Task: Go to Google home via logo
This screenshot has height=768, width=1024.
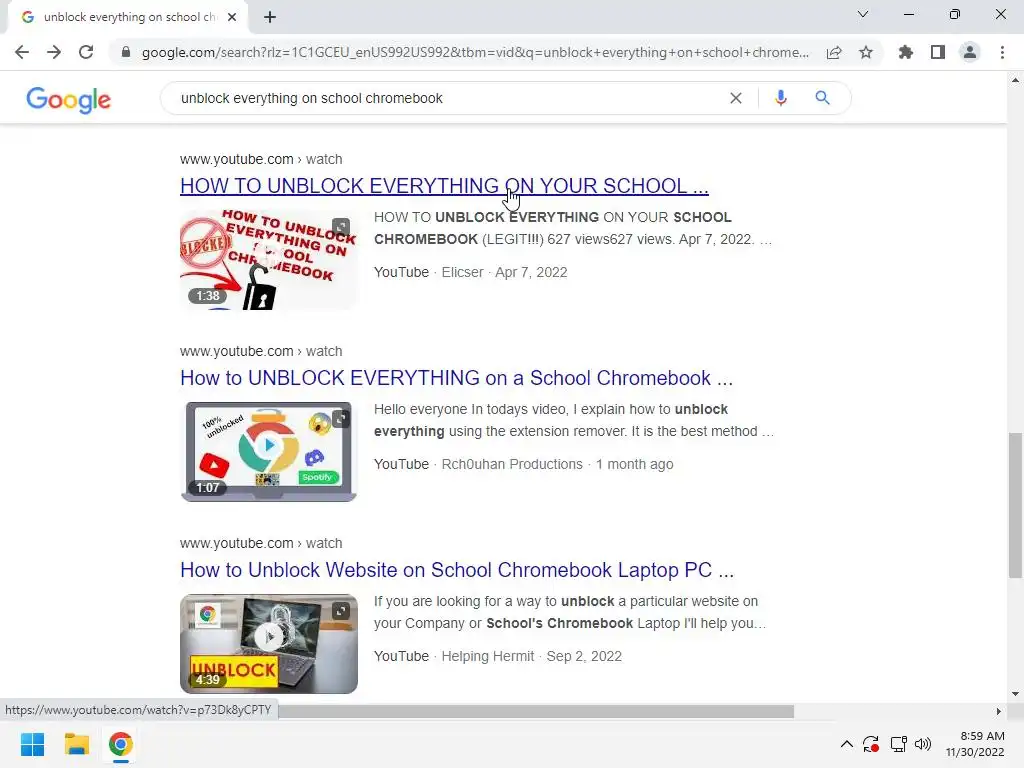Action: pyautogui.click(x=69, y=99)
